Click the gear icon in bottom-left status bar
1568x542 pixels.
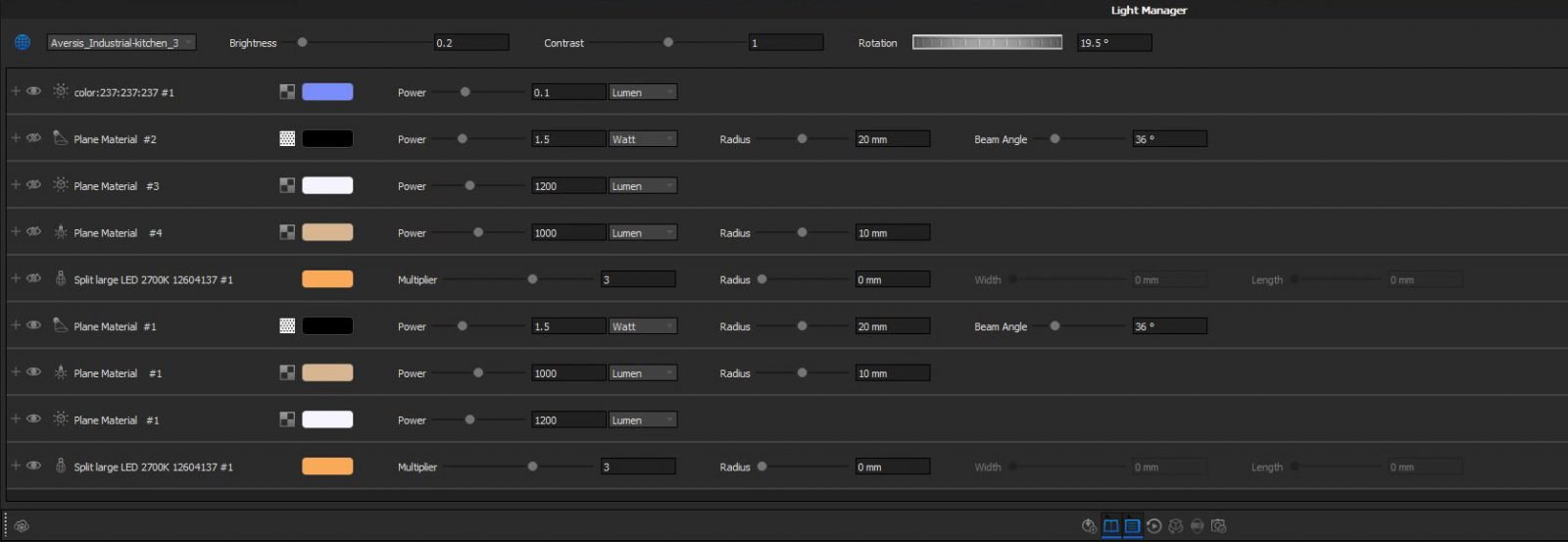click(x=22, y=526)
